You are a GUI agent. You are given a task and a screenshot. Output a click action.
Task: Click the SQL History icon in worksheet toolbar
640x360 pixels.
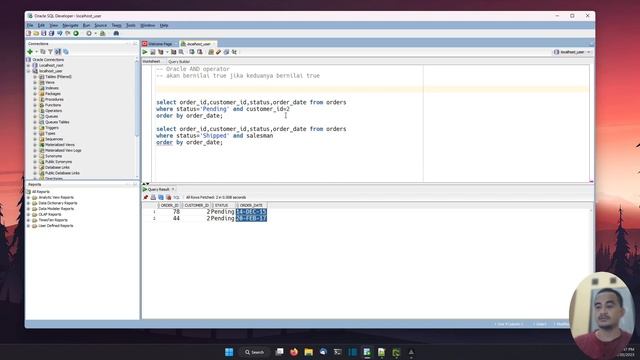pyautogui.click(x=226, y=52)
